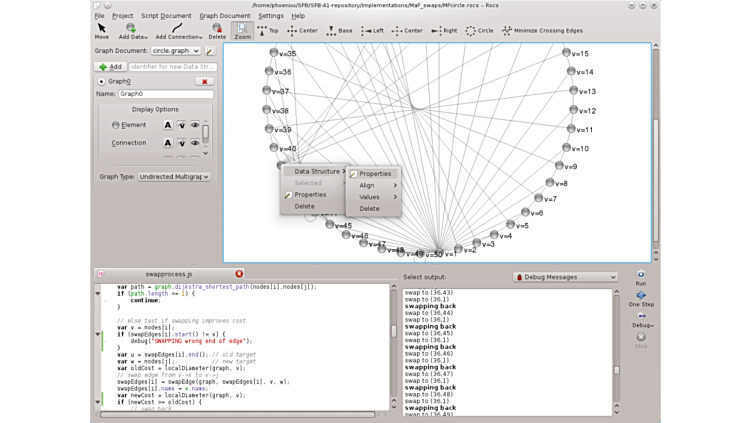Click Minimize Crossing Edges
The height and width of the screenshot is (423, 752).
coord(546,31)
